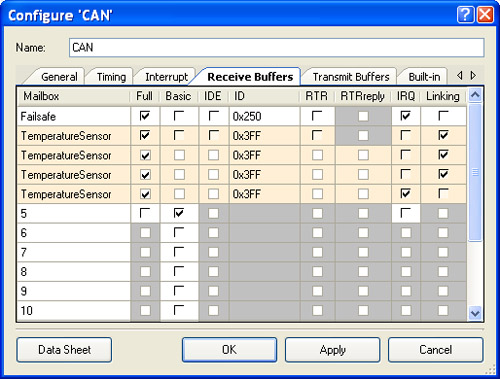
Task: Click the help question mark icon
Action: click(x=465, y=15)
